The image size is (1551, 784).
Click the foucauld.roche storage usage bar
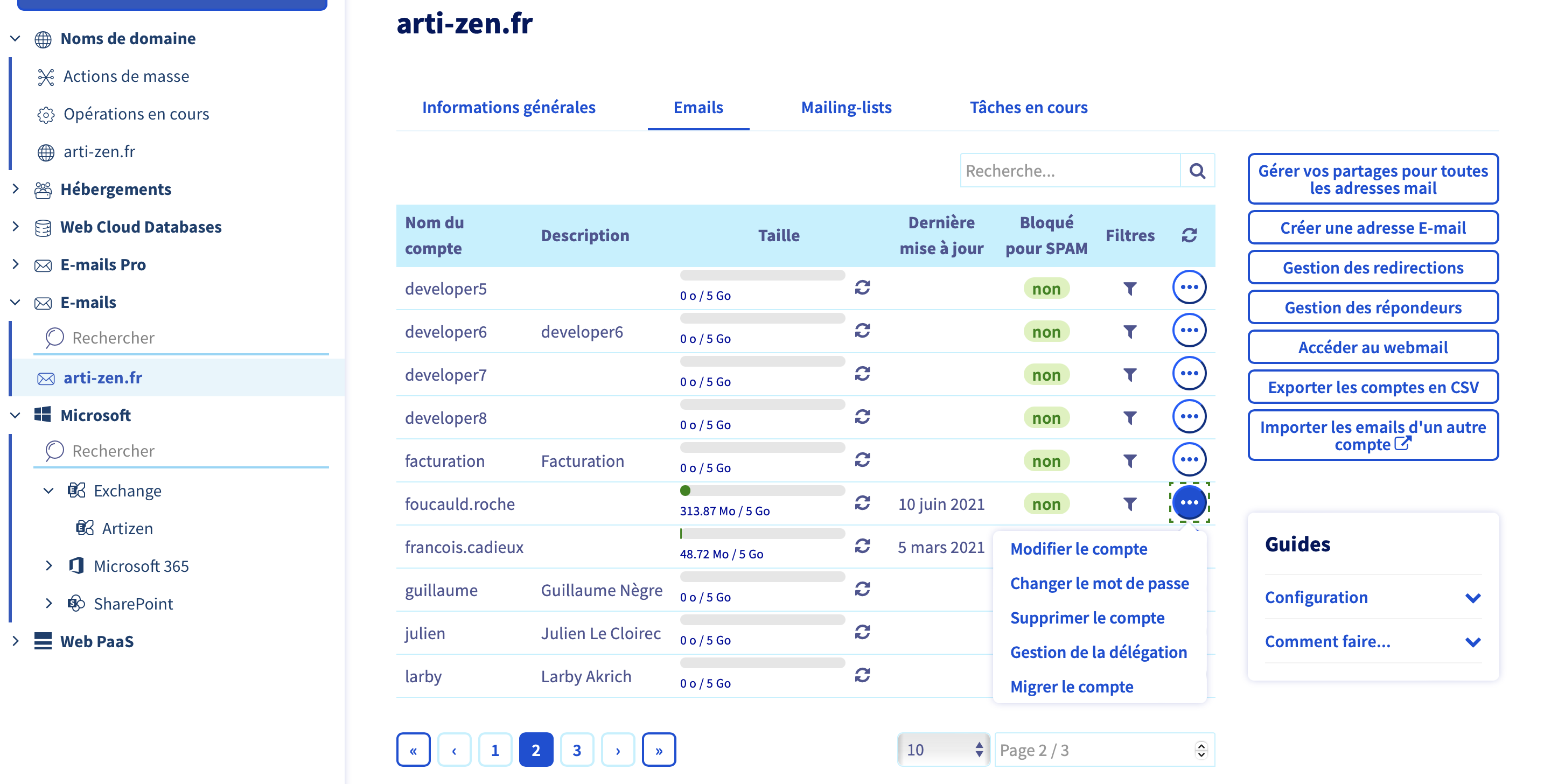click(762, 491)
